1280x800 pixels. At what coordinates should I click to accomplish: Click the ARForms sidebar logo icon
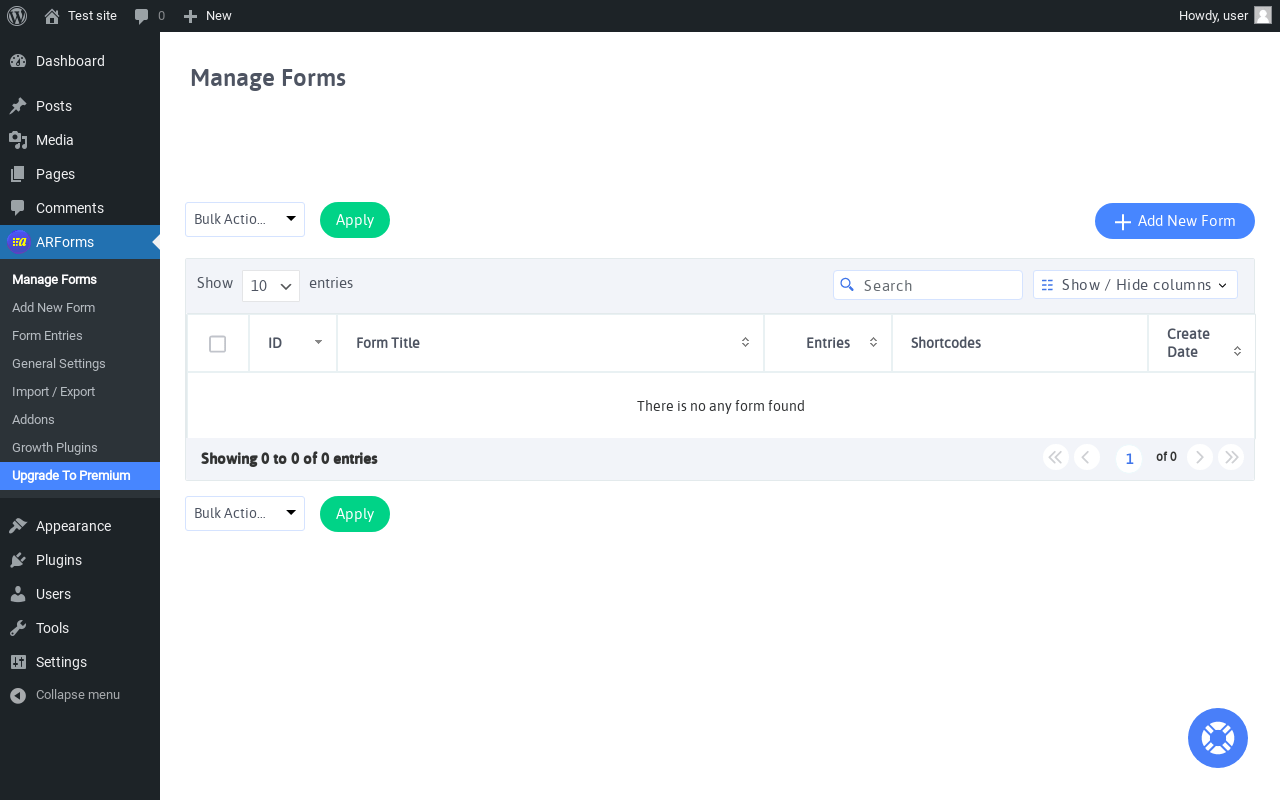(x=19, y=242)
